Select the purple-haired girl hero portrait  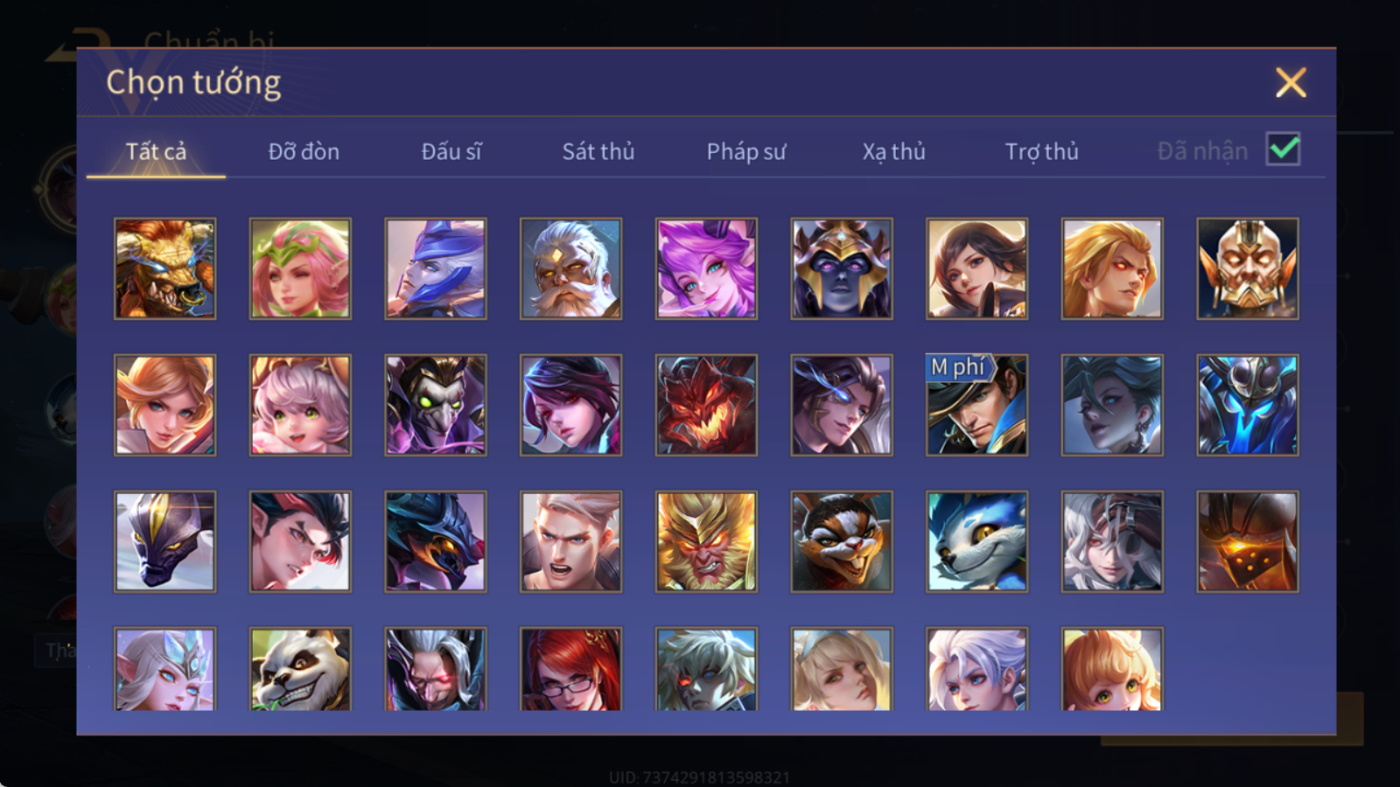(706, 269)
